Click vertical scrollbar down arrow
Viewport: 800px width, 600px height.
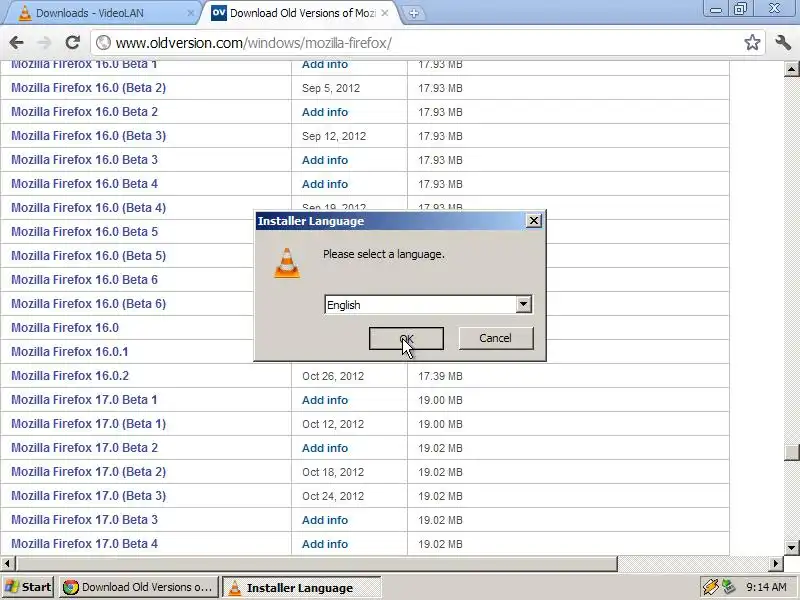coord(791,547)
